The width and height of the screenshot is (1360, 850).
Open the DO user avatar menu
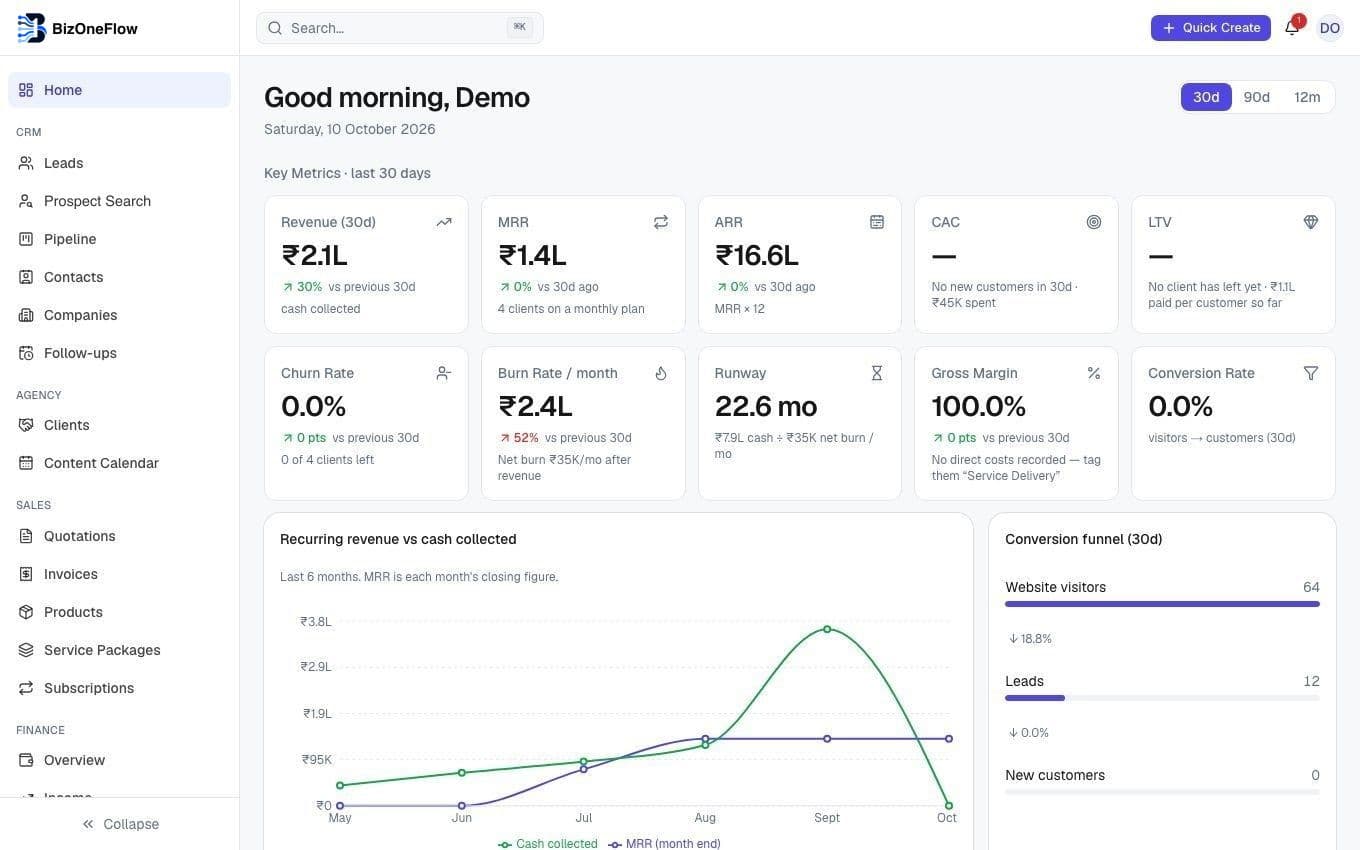point(1330,28)
